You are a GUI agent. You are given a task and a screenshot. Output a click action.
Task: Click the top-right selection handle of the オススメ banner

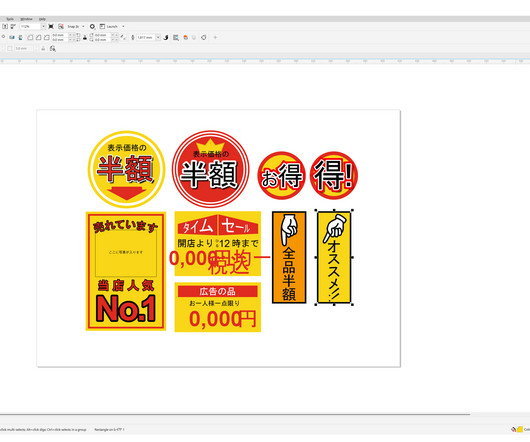point(352,210)
